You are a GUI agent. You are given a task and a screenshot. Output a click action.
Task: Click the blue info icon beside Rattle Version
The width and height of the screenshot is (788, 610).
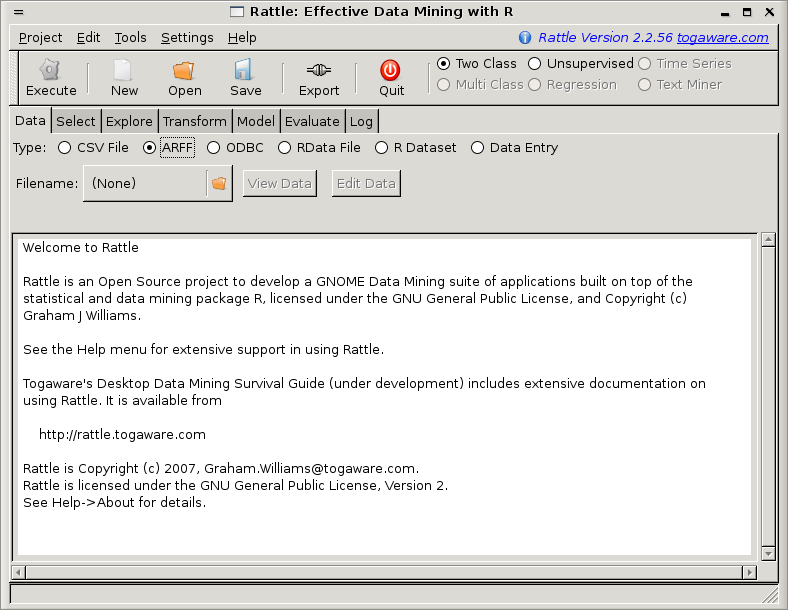pos(525,38)
